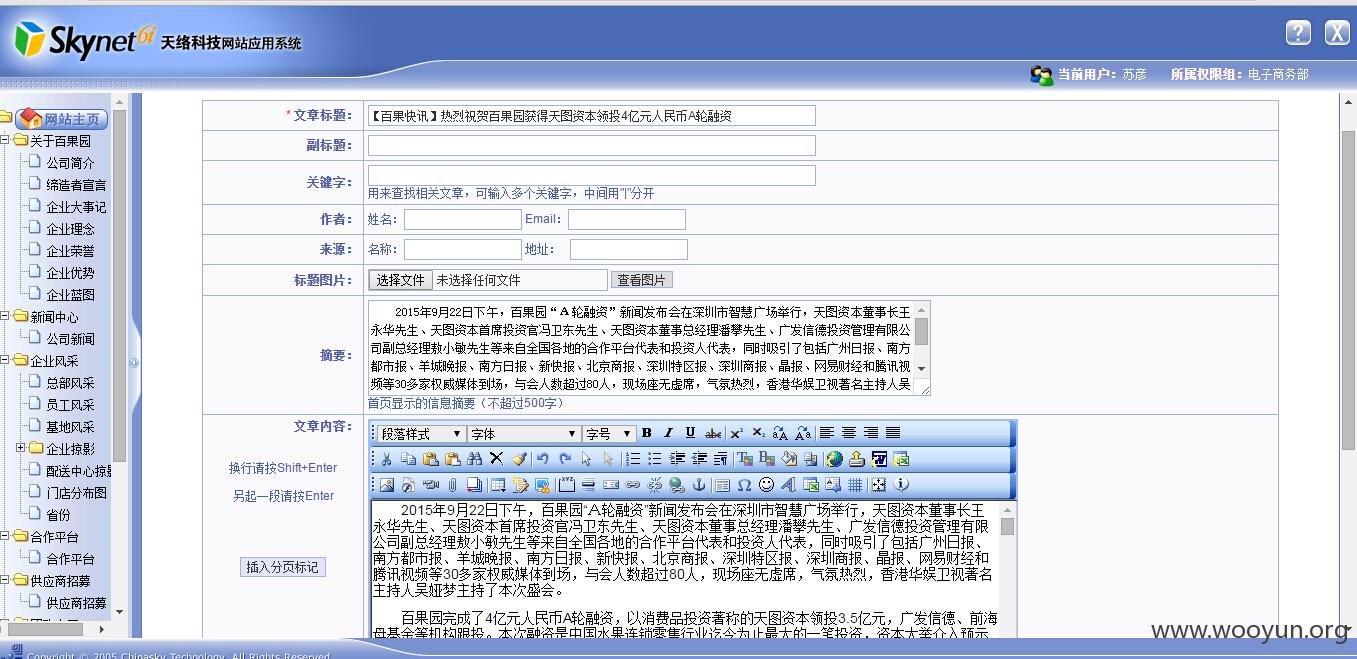Insert anchor bookmark icon
Viewport: 1357px width, 659px height.
[x=699, y=485]
